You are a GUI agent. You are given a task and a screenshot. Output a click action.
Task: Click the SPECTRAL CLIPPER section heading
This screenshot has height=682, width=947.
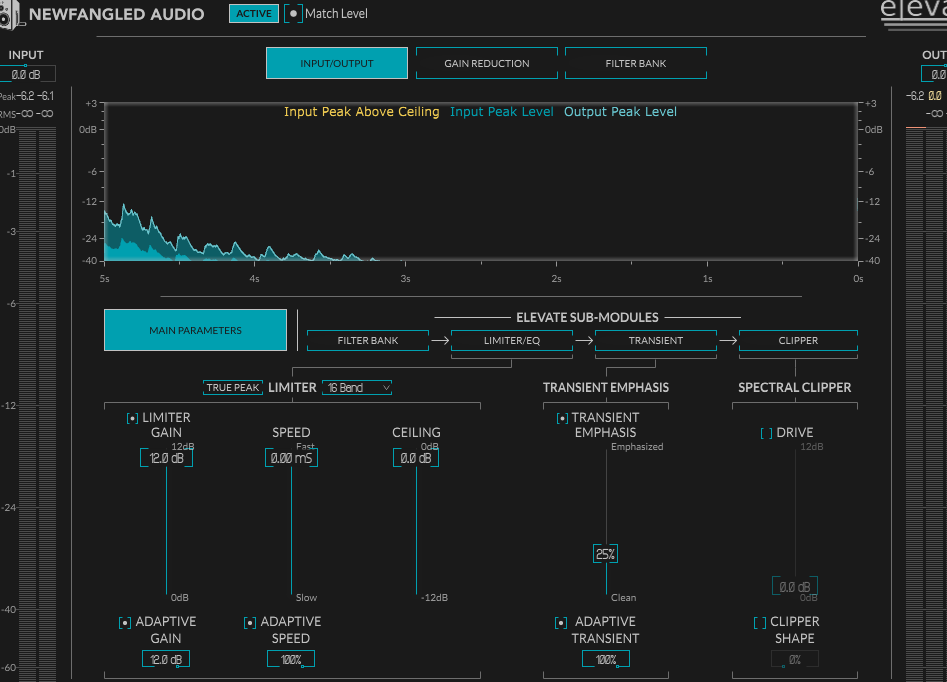tap(795, 387)
